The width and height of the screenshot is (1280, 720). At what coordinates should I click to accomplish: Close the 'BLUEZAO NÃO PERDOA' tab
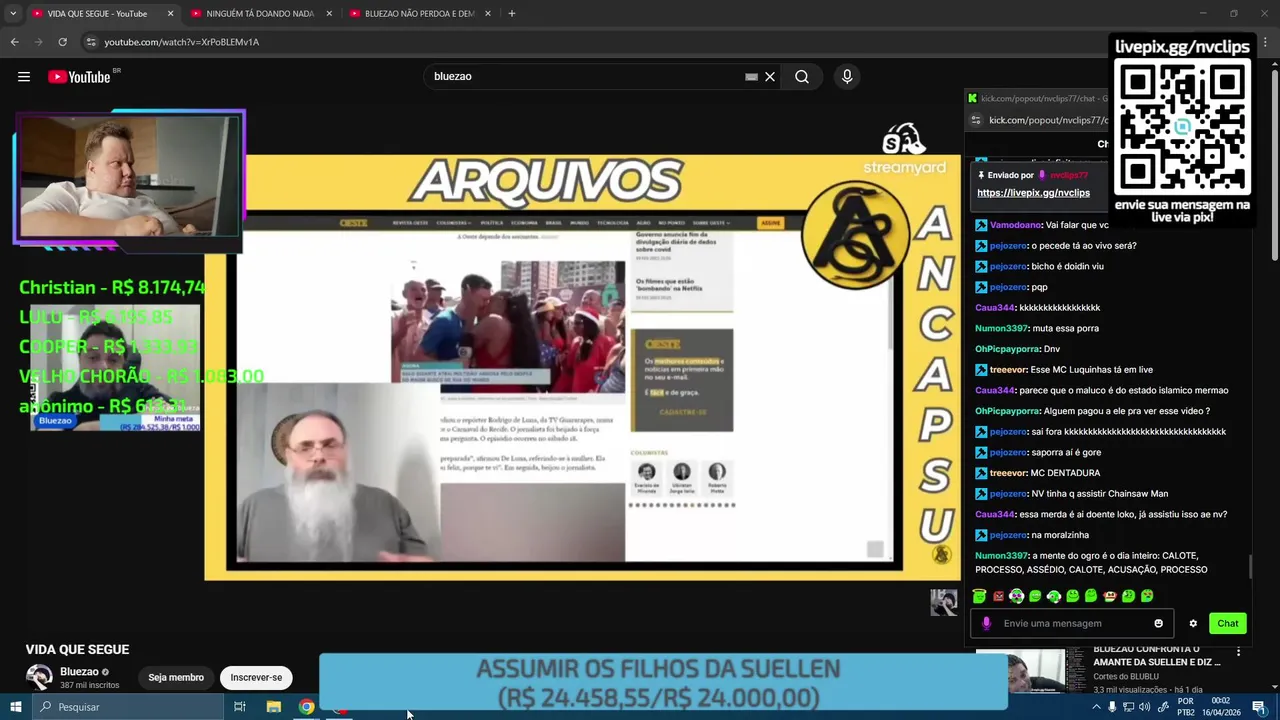pos(488,14)
